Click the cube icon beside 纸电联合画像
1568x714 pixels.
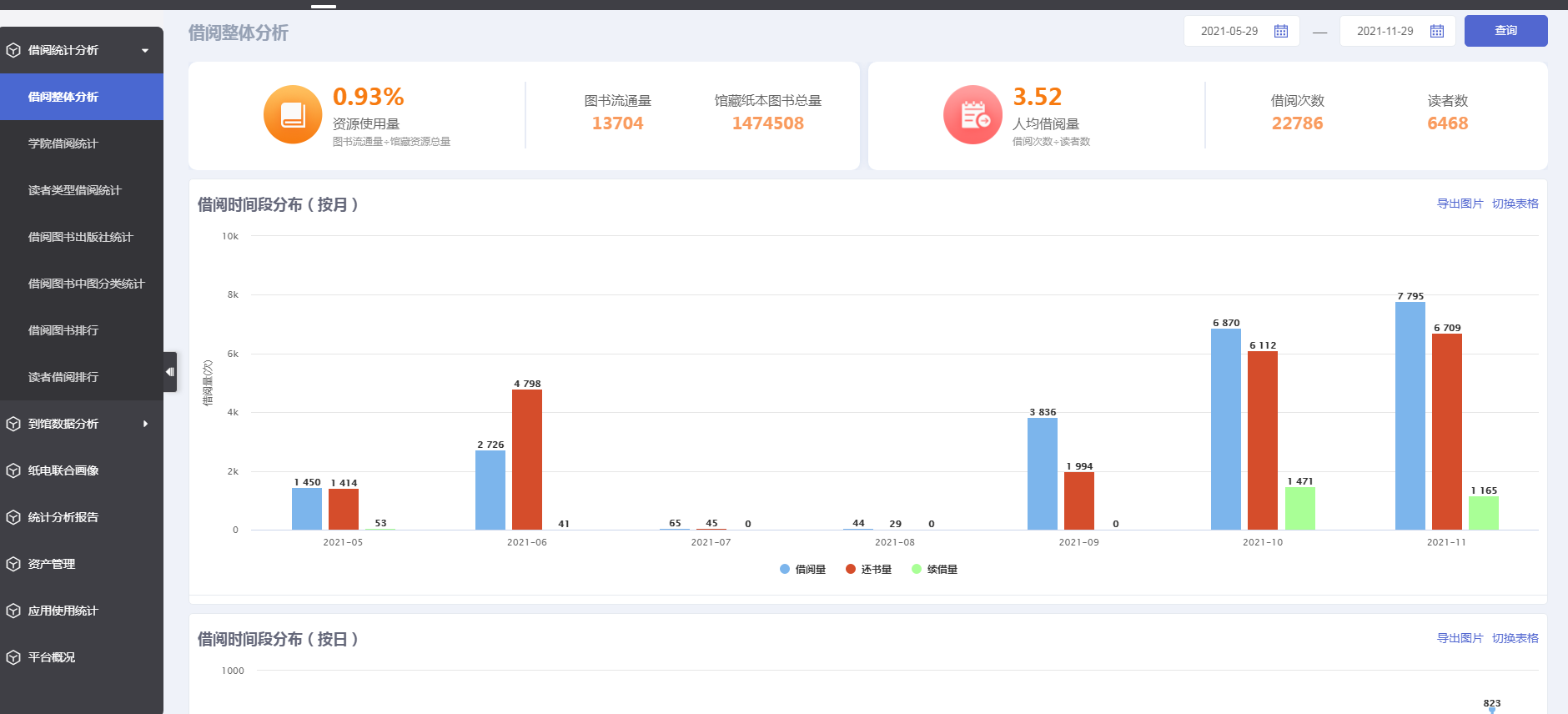13,470
